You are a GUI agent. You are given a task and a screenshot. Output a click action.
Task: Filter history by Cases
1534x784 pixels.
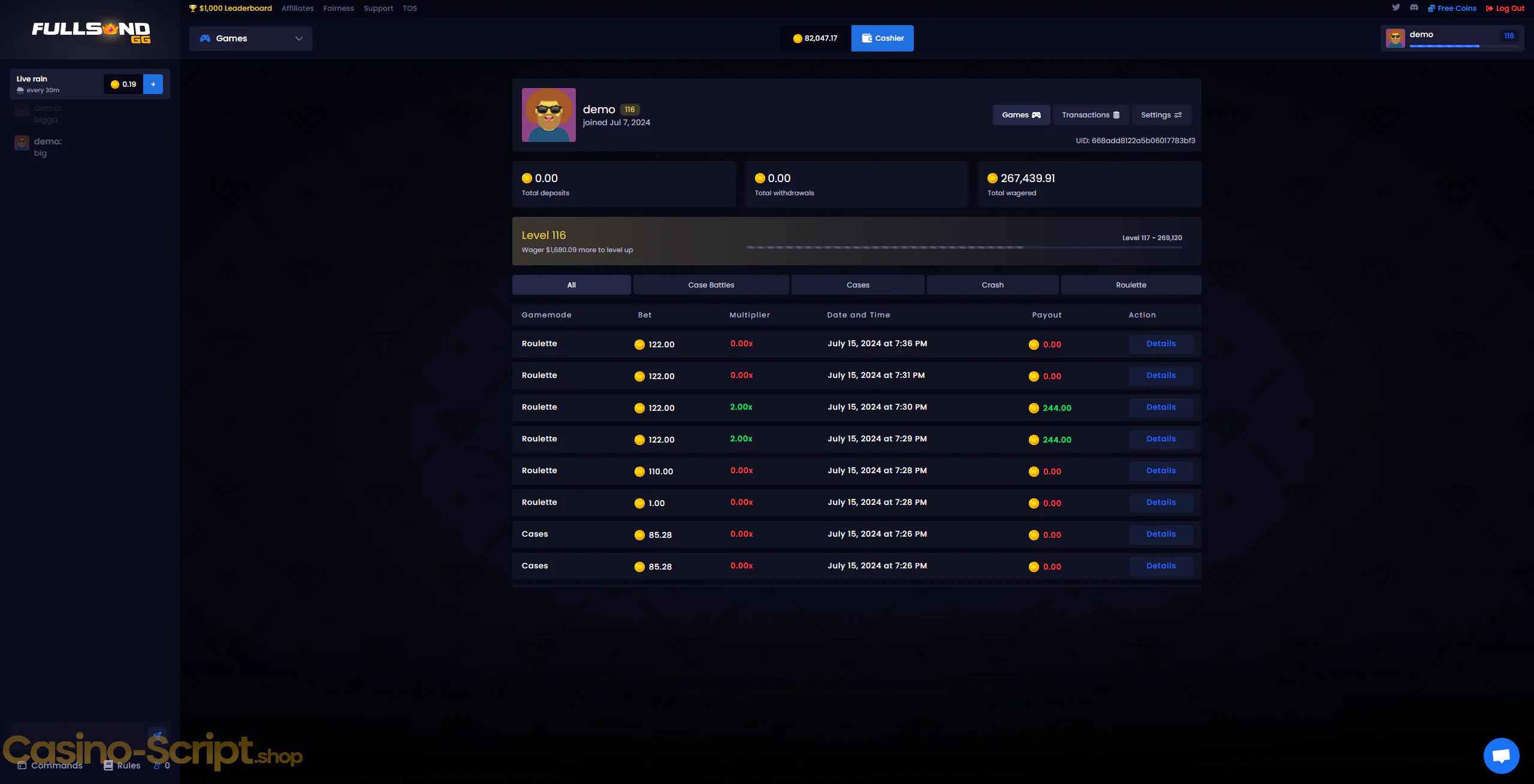pos(858,285)
